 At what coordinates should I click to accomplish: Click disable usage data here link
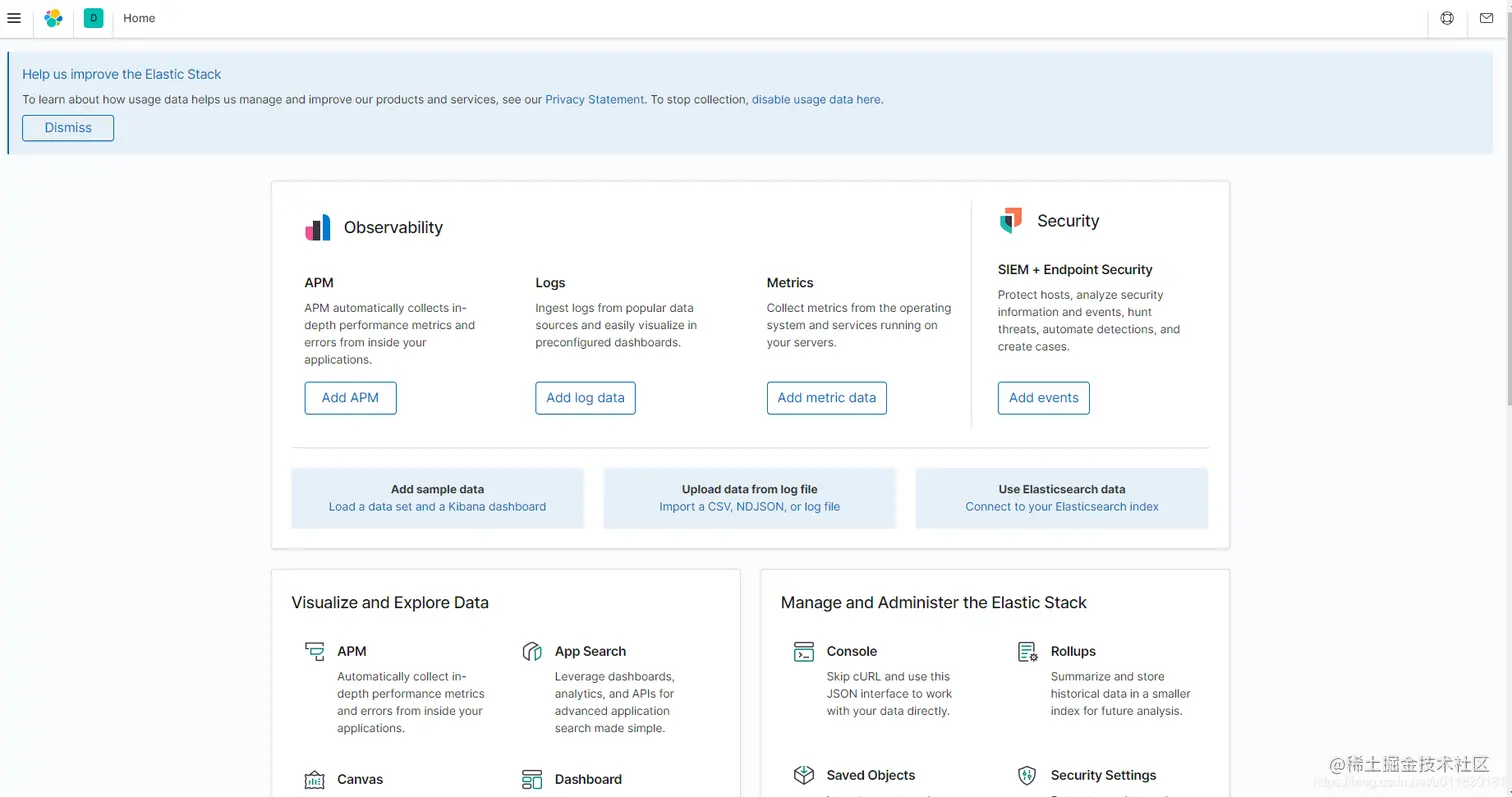point(816,100)
